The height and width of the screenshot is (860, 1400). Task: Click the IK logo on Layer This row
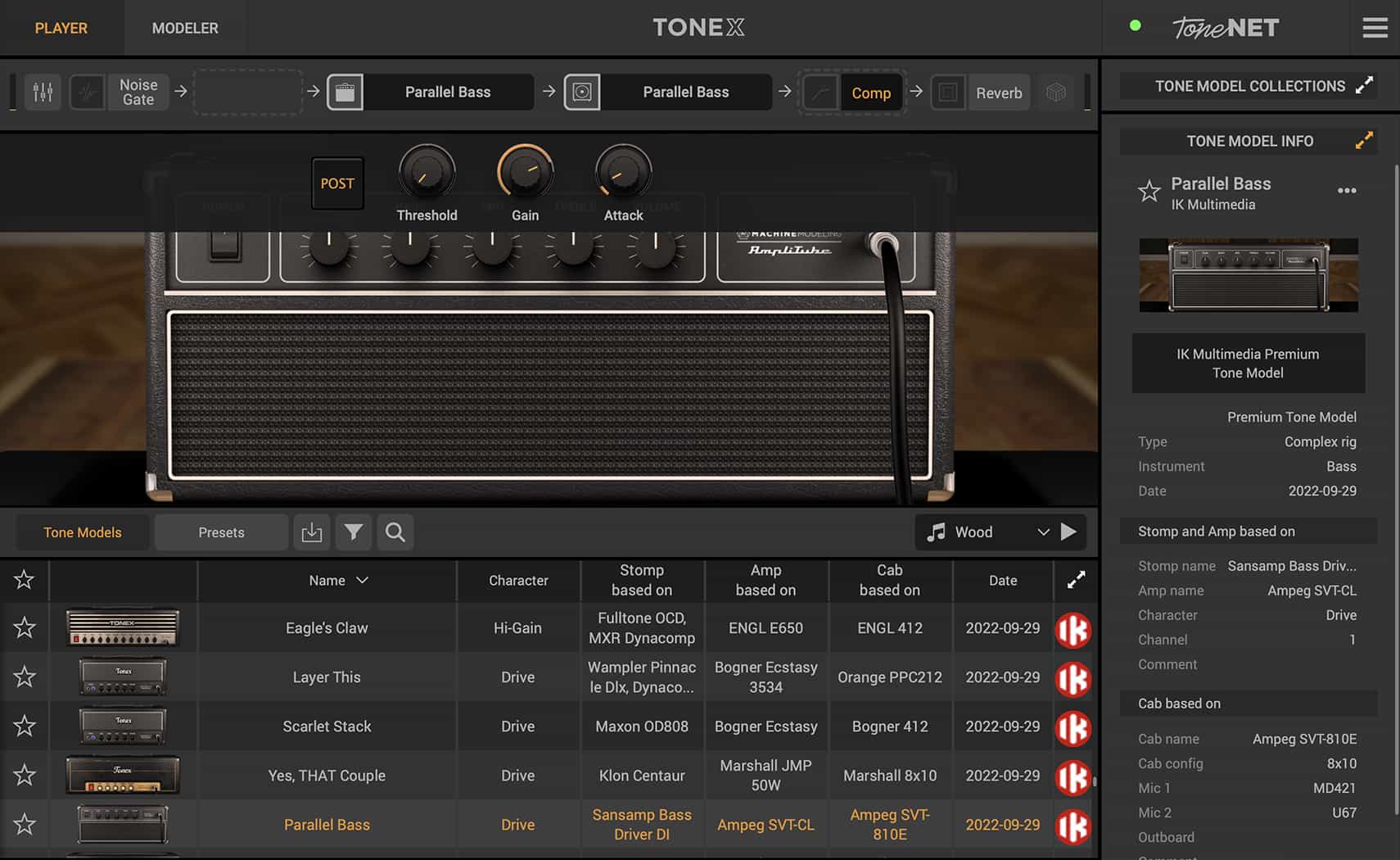pyautogui.click(x=1073, y=679)
